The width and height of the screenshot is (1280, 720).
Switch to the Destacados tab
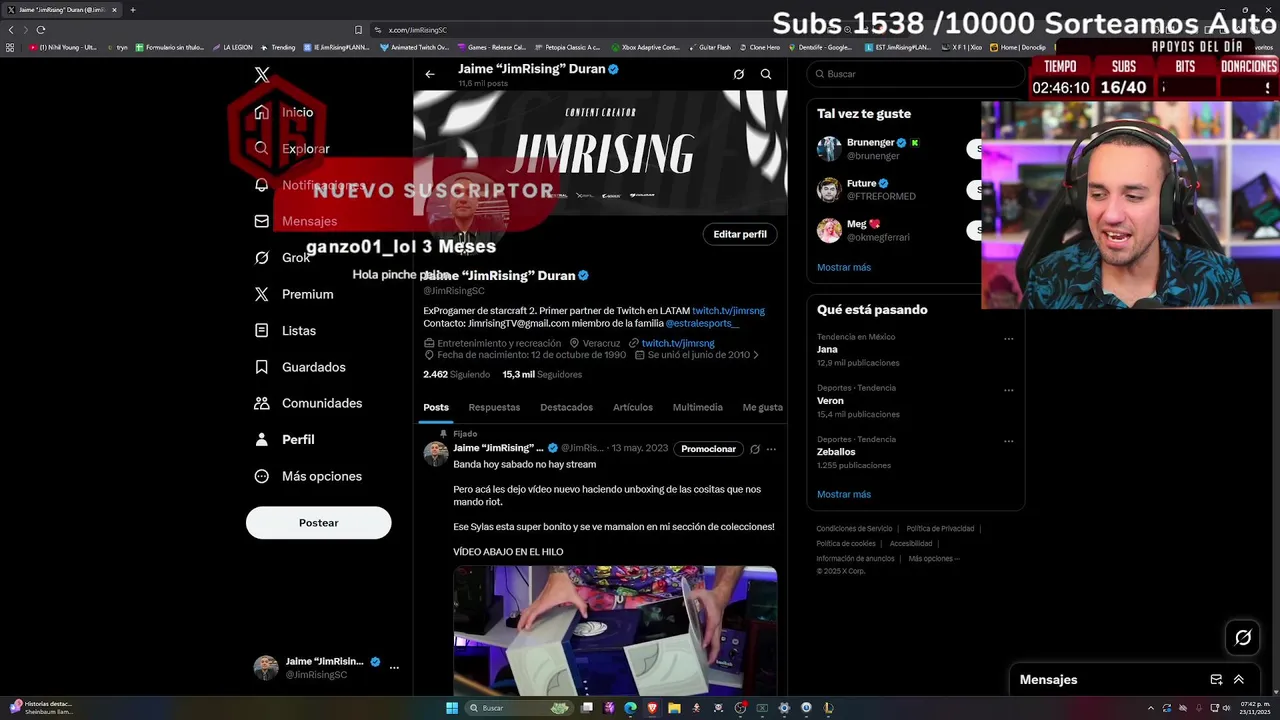pyautogui.click(x=566, y=407)
